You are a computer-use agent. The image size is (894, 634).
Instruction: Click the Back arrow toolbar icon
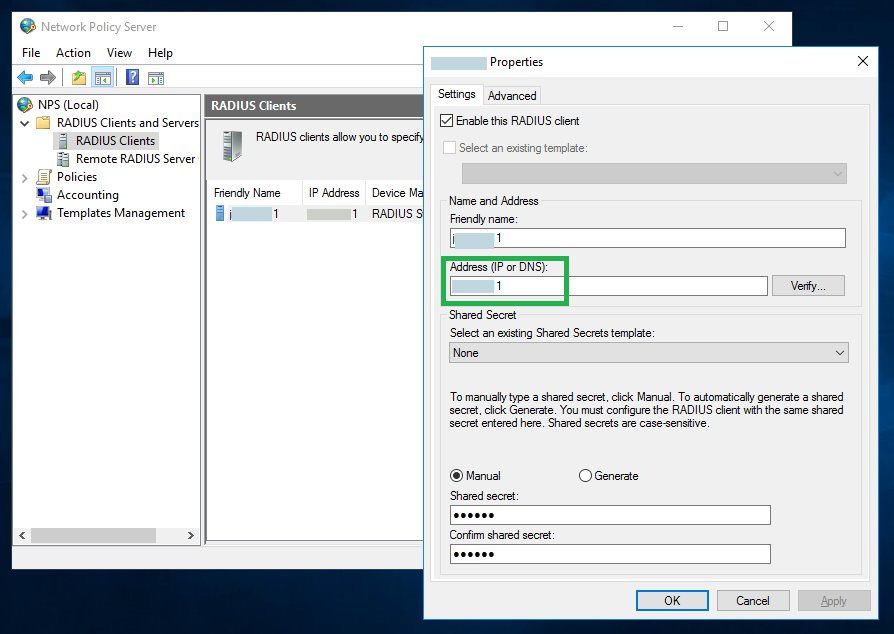pyautogui.click(x=25, y=78)
